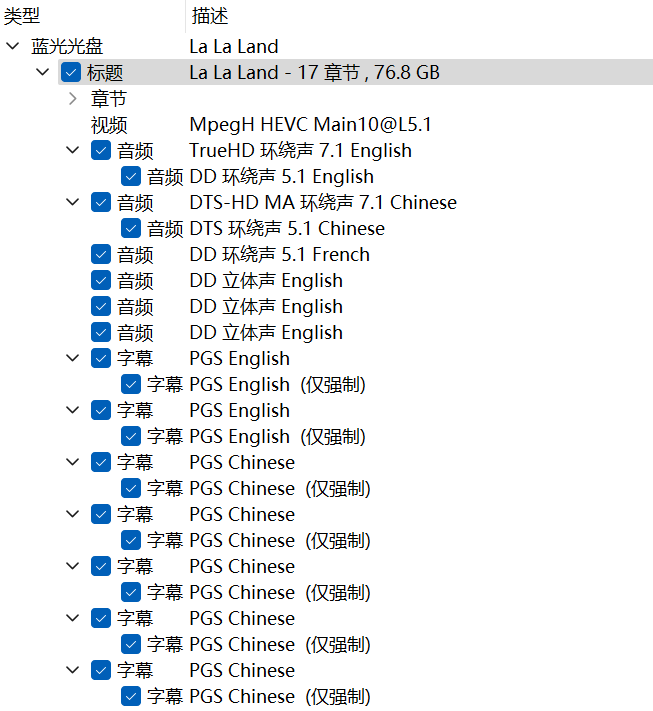This screenshot has height=711, width=653.
Task: Collapse the second PGS English subtitle node
Action: tap(73, 410)
